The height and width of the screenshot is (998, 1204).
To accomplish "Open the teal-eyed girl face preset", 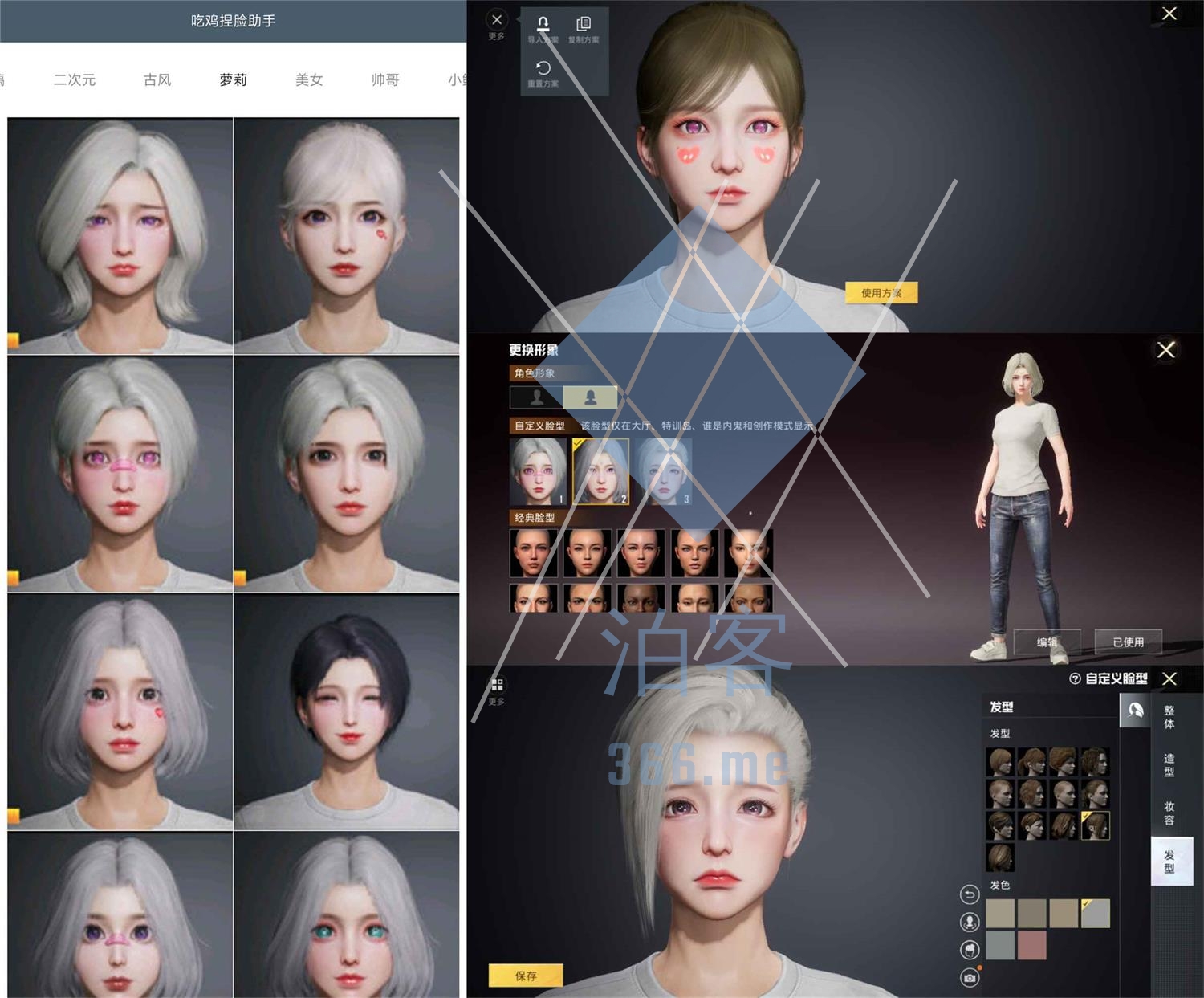I will [347, 914].
